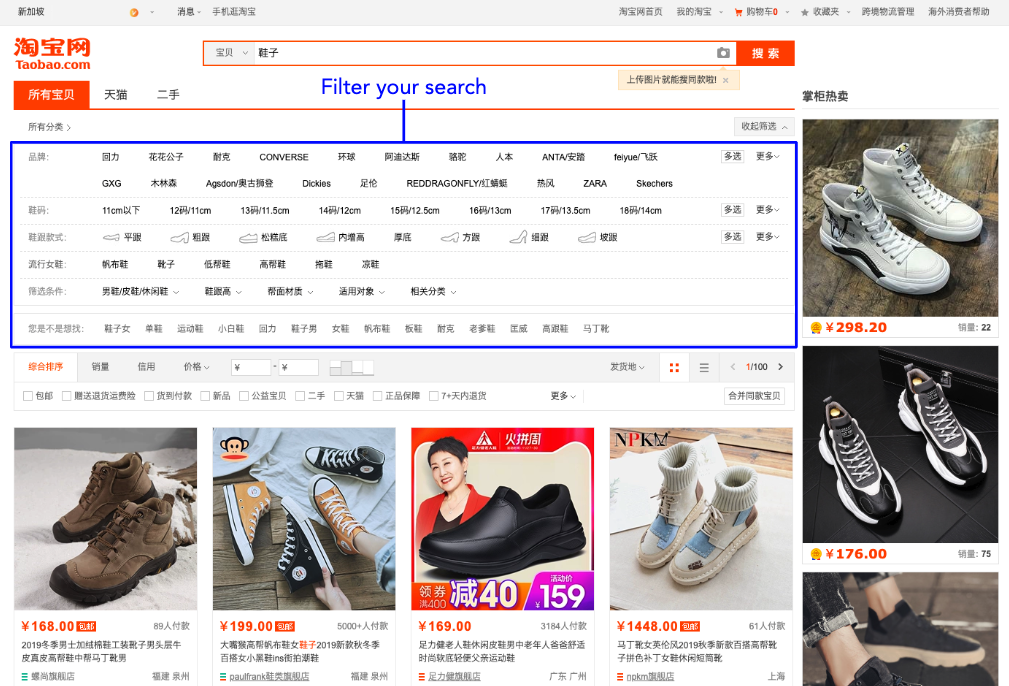Check the 正品保障 checkbox
Image resolution: width=1009 pixels, height=686 pixels.
coord(378,396)
